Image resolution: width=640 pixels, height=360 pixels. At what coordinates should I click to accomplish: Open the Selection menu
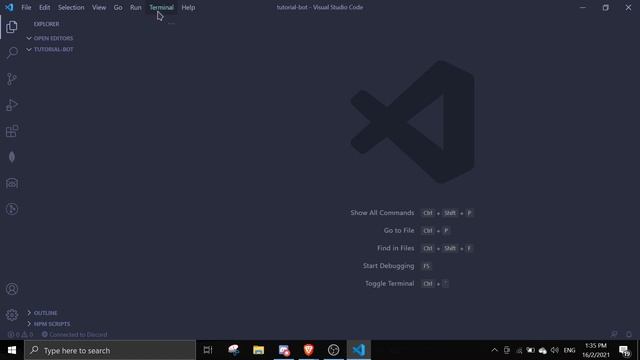tap(71, 7)
